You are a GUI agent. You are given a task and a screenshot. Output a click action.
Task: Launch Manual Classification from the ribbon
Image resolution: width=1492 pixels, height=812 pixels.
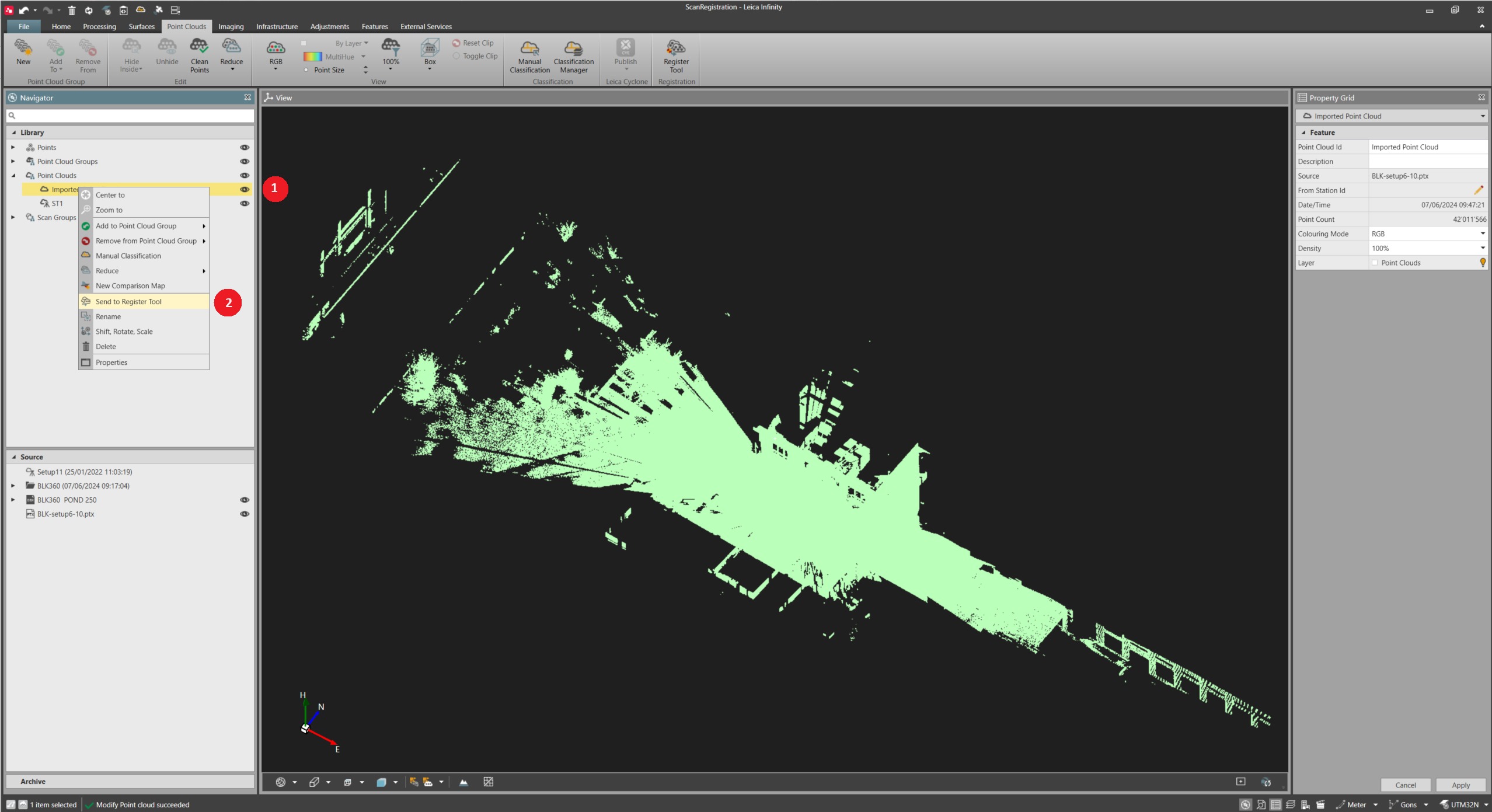(529, 56)
